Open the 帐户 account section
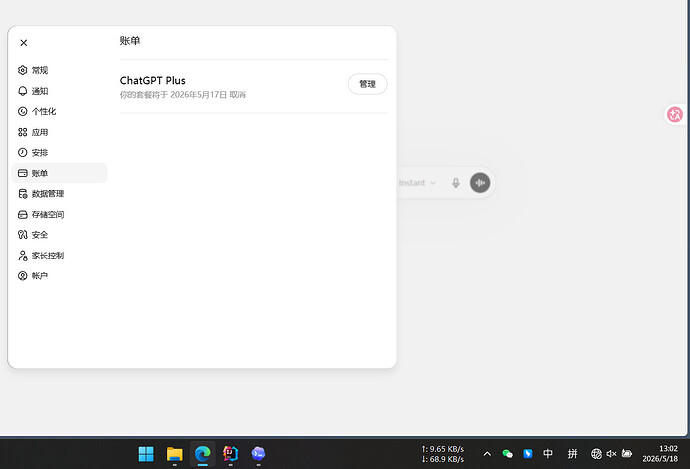The height and width of the screenshot is (469, 690). (x=59, y=276)
